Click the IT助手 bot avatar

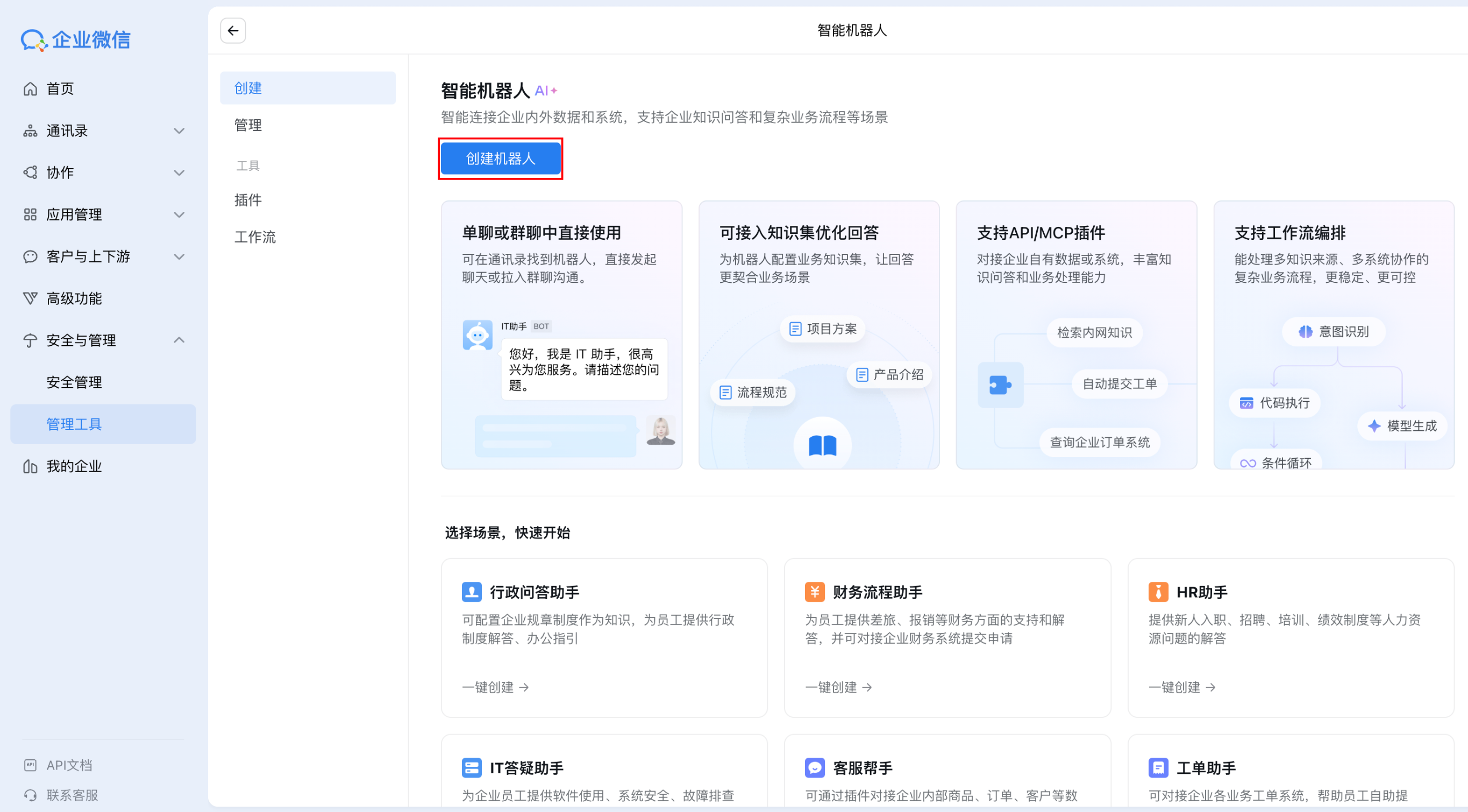[x=478, y=335]
